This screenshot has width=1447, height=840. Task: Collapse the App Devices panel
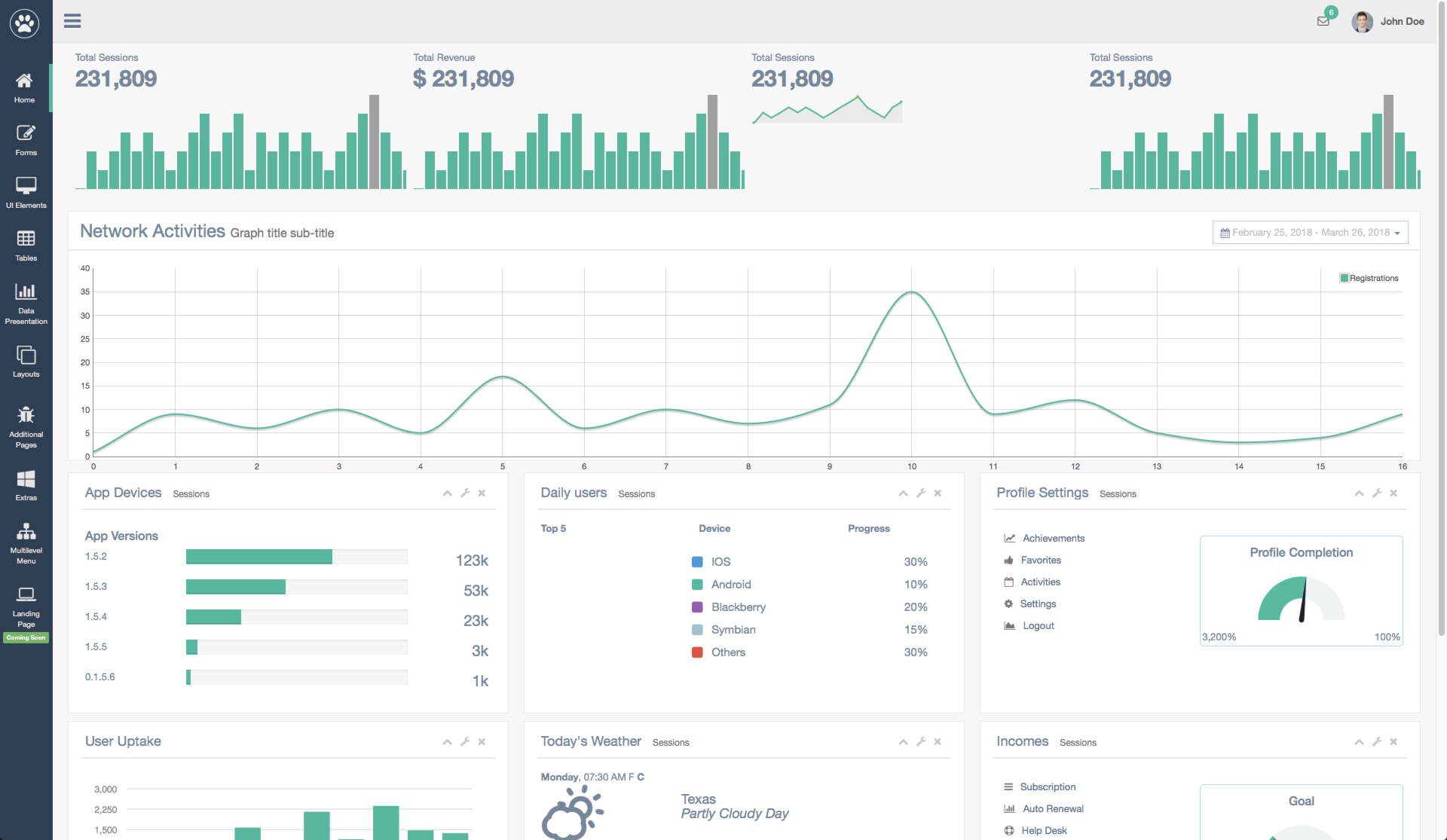click(447, 493)
